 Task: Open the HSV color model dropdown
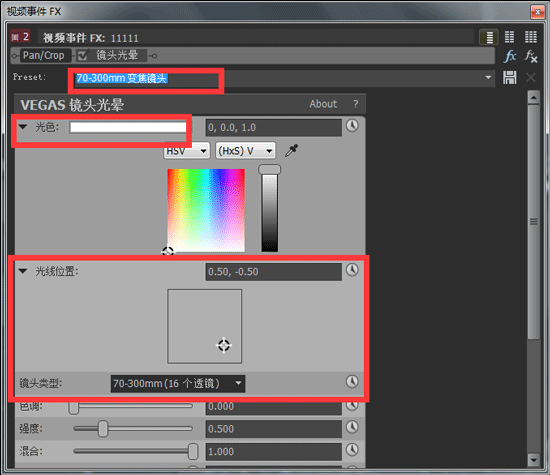pyautogui.click(x=187, y=151)
